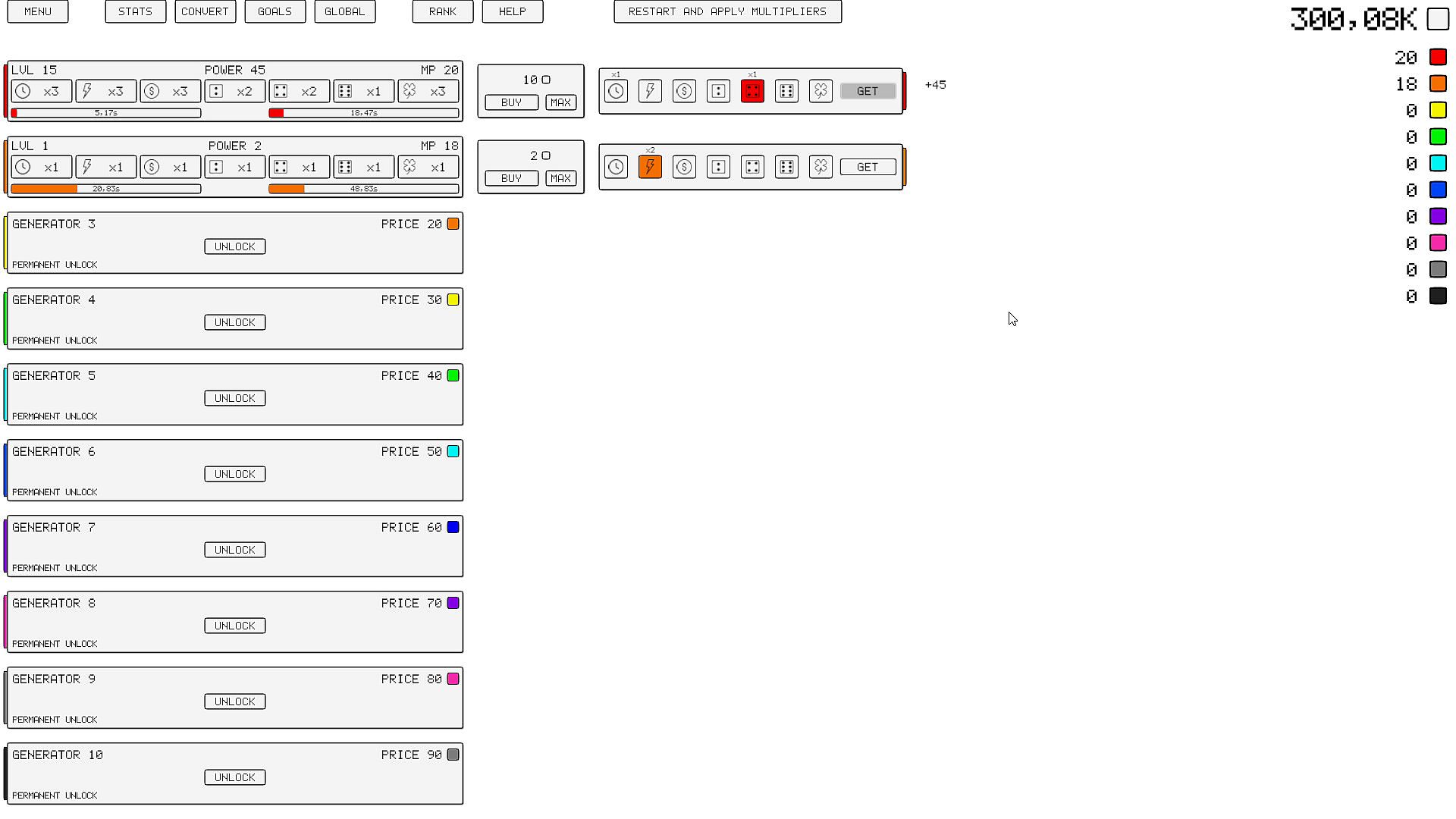Unlock Generator 3
Viewport: 1456px width, 819px height.
pyautogui.click(x=235, y=246)
